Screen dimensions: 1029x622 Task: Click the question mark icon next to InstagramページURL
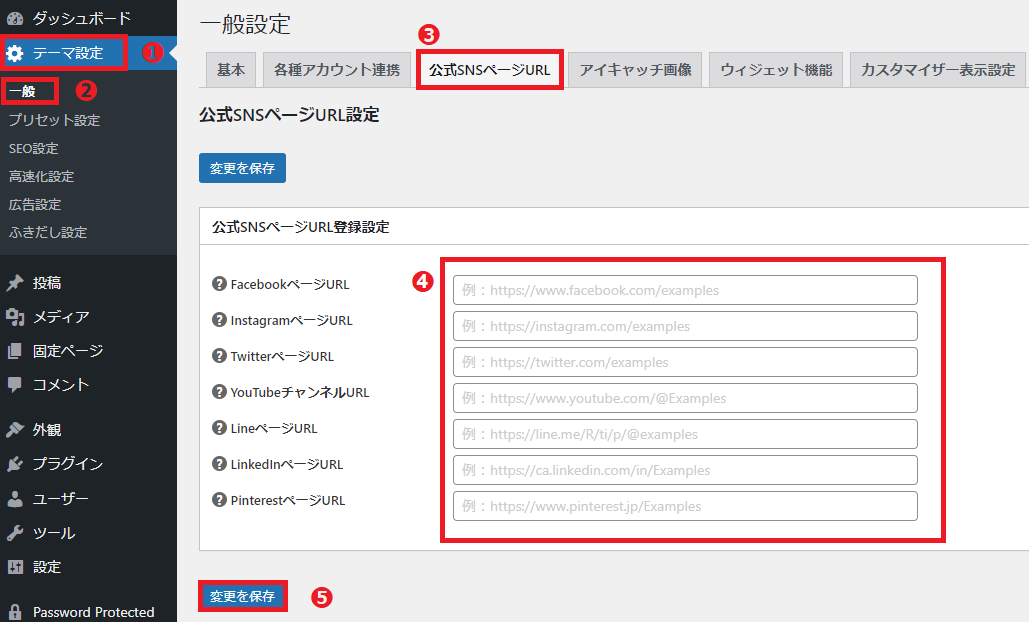click(x=220, y=320)
